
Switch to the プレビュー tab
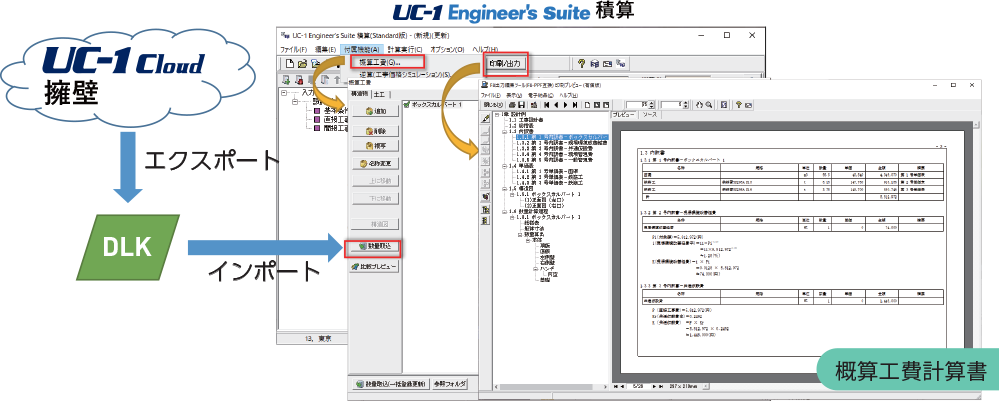624,115
